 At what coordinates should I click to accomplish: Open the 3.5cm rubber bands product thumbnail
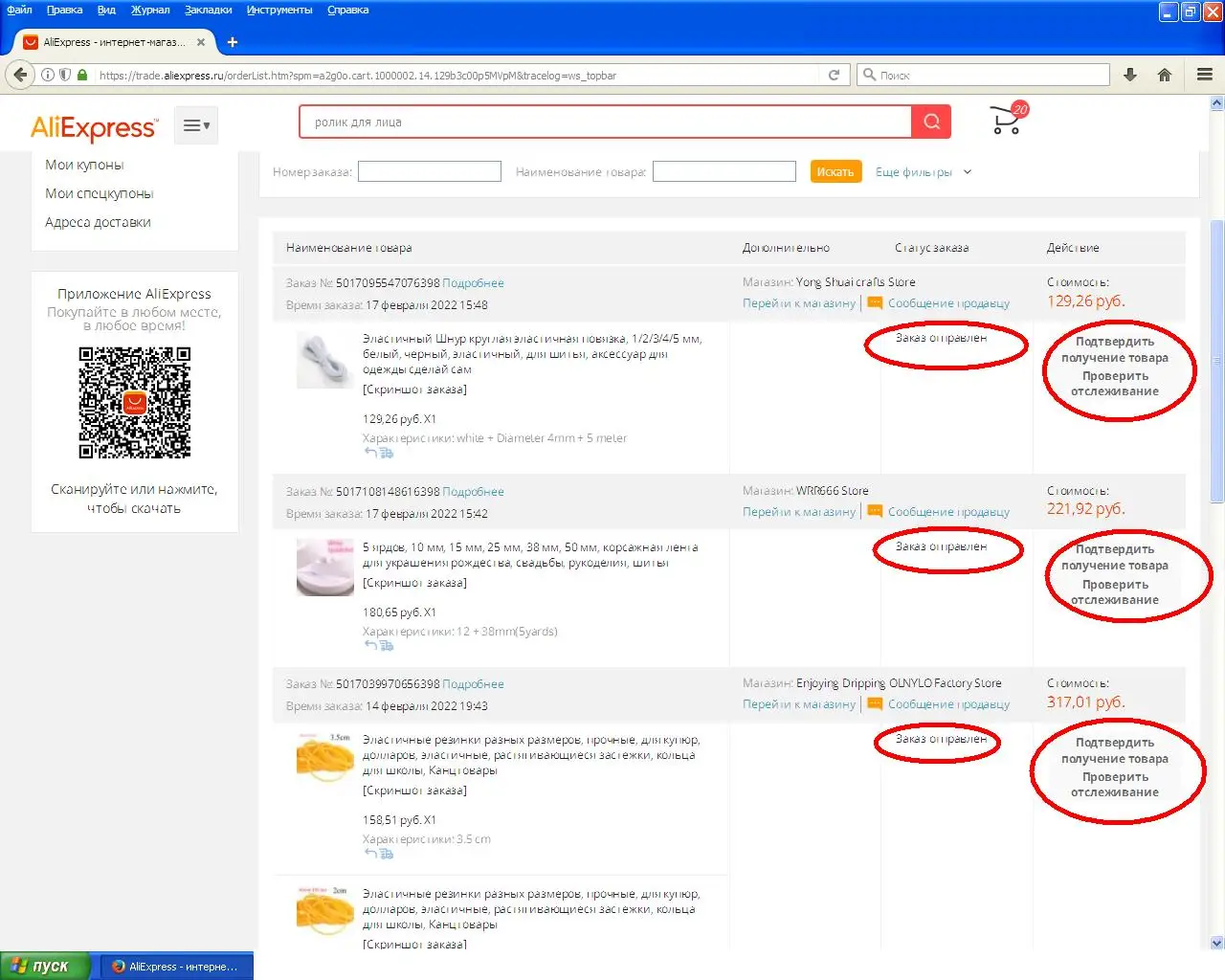325,760
